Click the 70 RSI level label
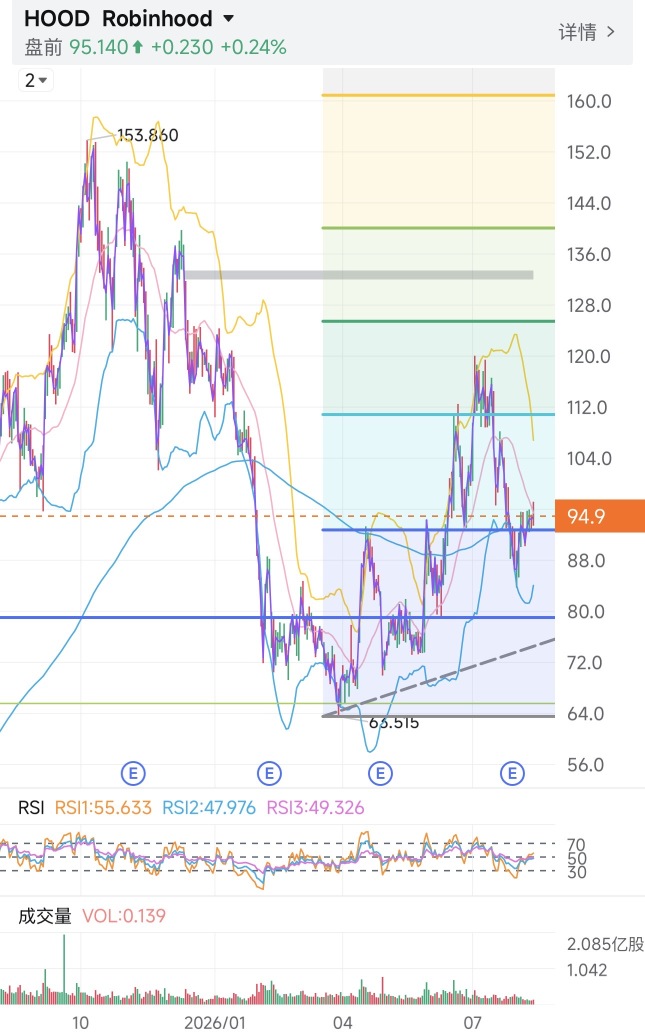 tap(576, 844)
